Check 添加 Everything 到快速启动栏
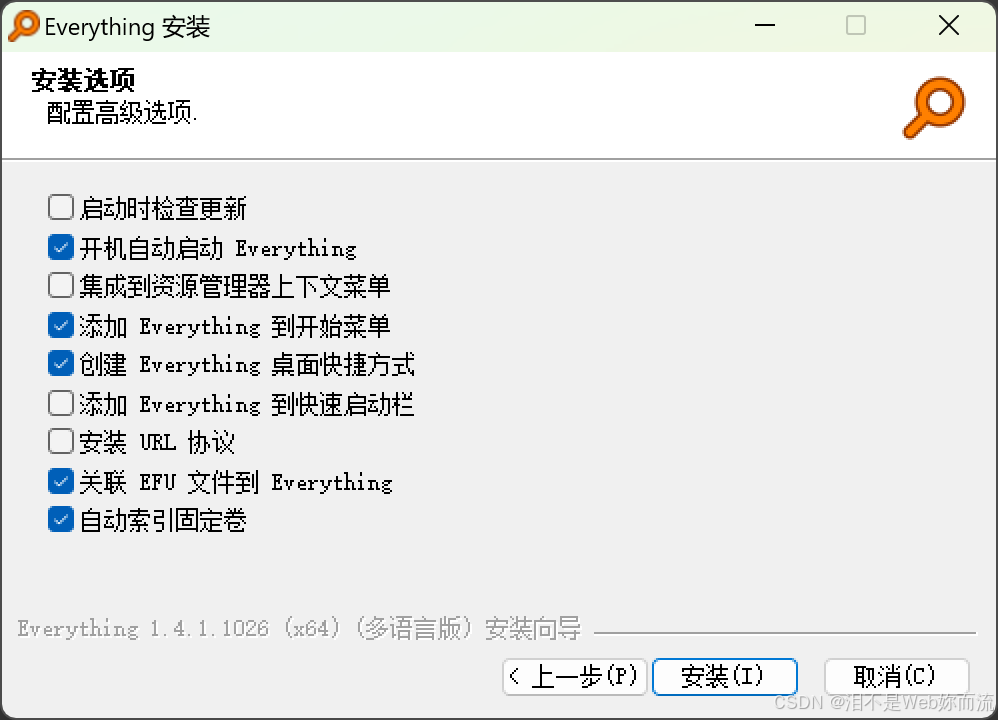 (x=60, y=403)
